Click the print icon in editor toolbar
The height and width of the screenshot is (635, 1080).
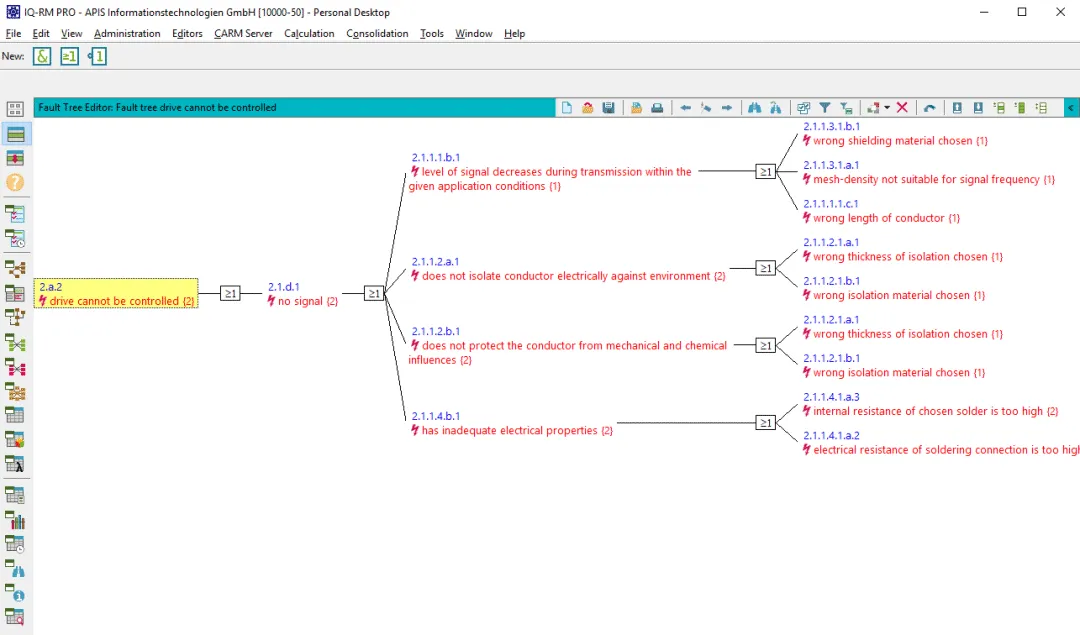tap(657, 107)
